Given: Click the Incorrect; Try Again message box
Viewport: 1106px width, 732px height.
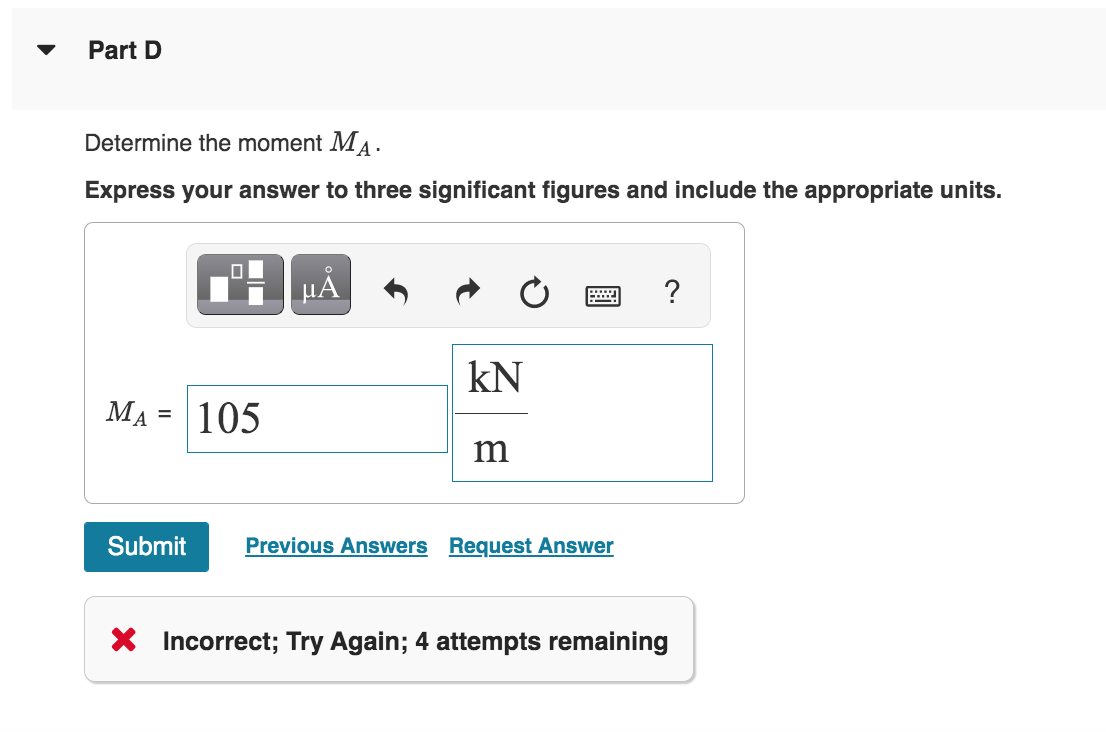Looking at the screenshot, I should tap(388, 641).
